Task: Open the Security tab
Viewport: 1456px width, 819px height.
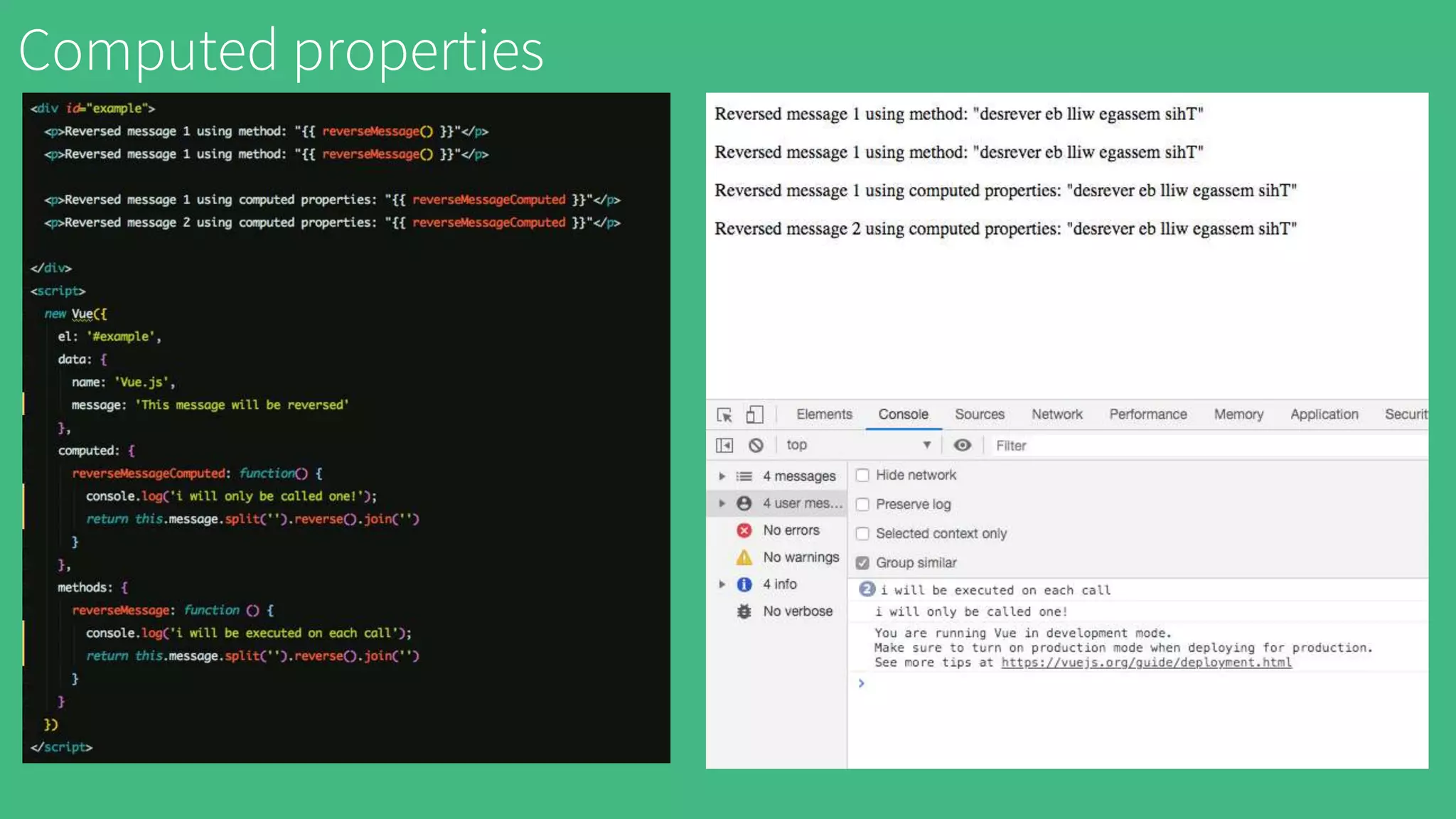Action: pos(1406,414)
